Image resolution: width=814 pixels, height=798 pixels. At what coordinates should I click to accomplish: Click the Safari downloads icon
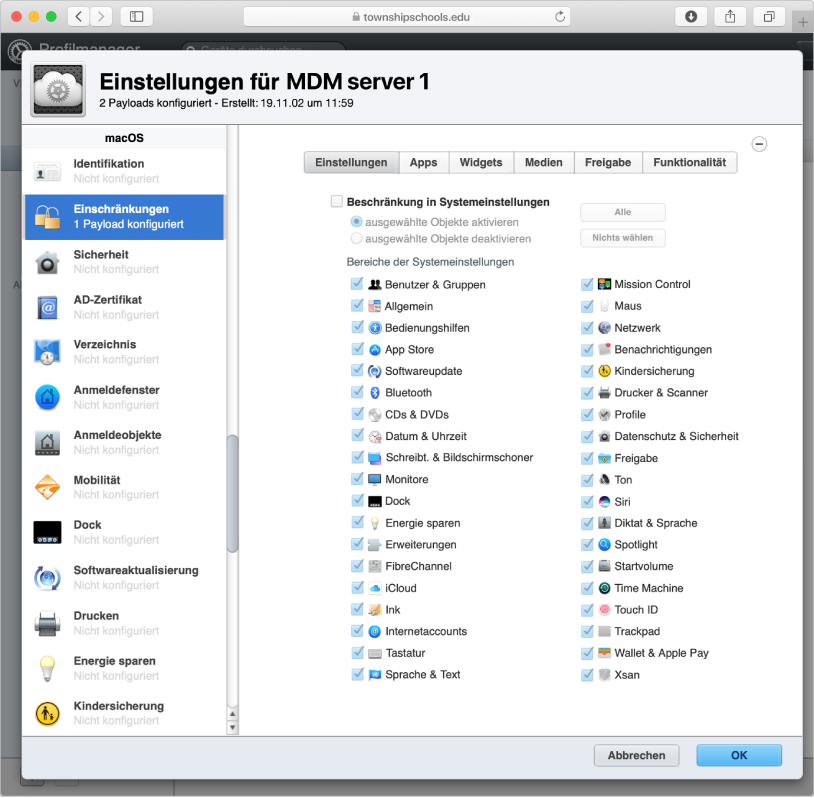click(x=691, y=17)
